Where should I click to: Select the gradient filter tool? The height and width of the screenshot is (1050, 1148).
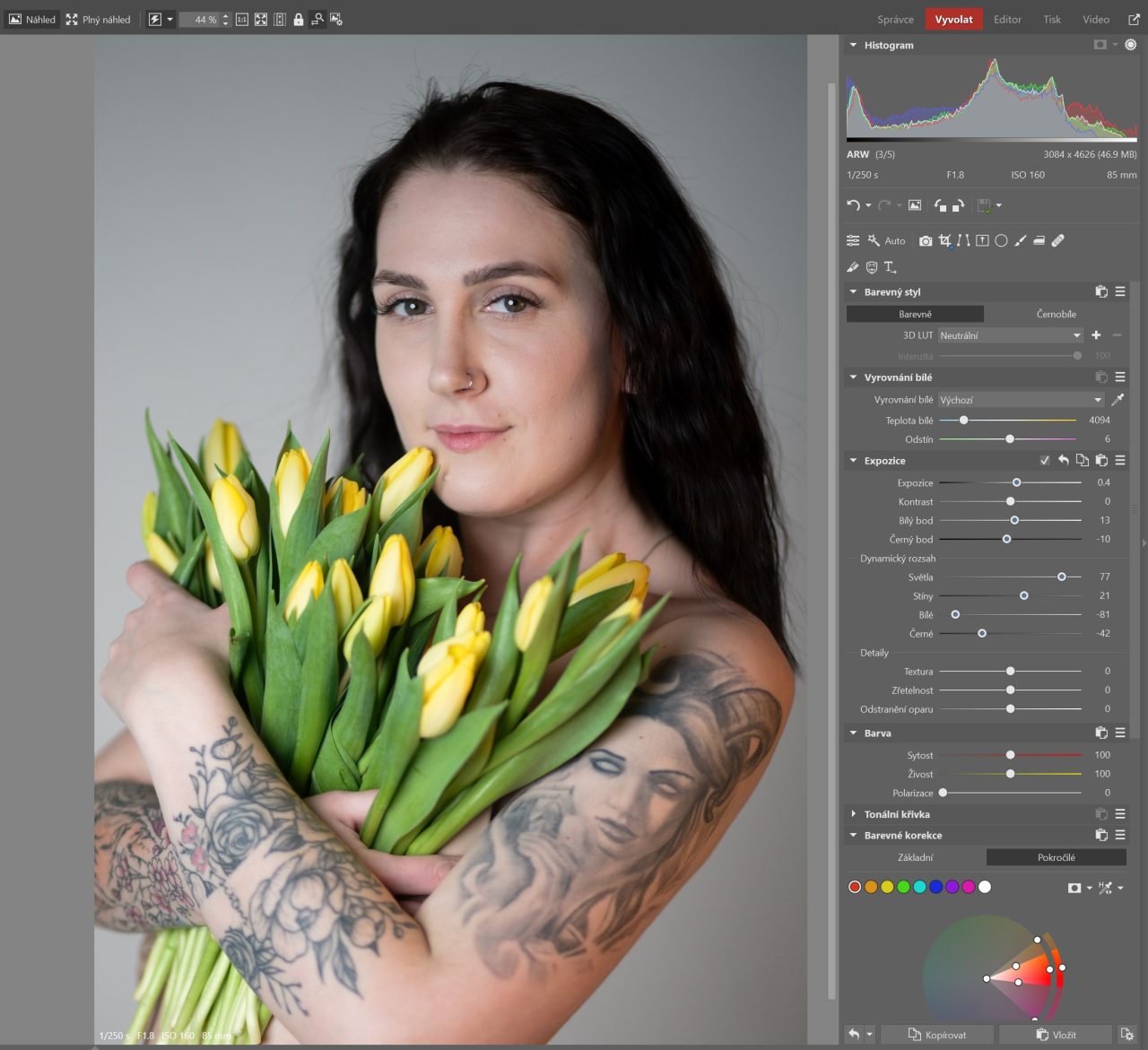point(982,240)
